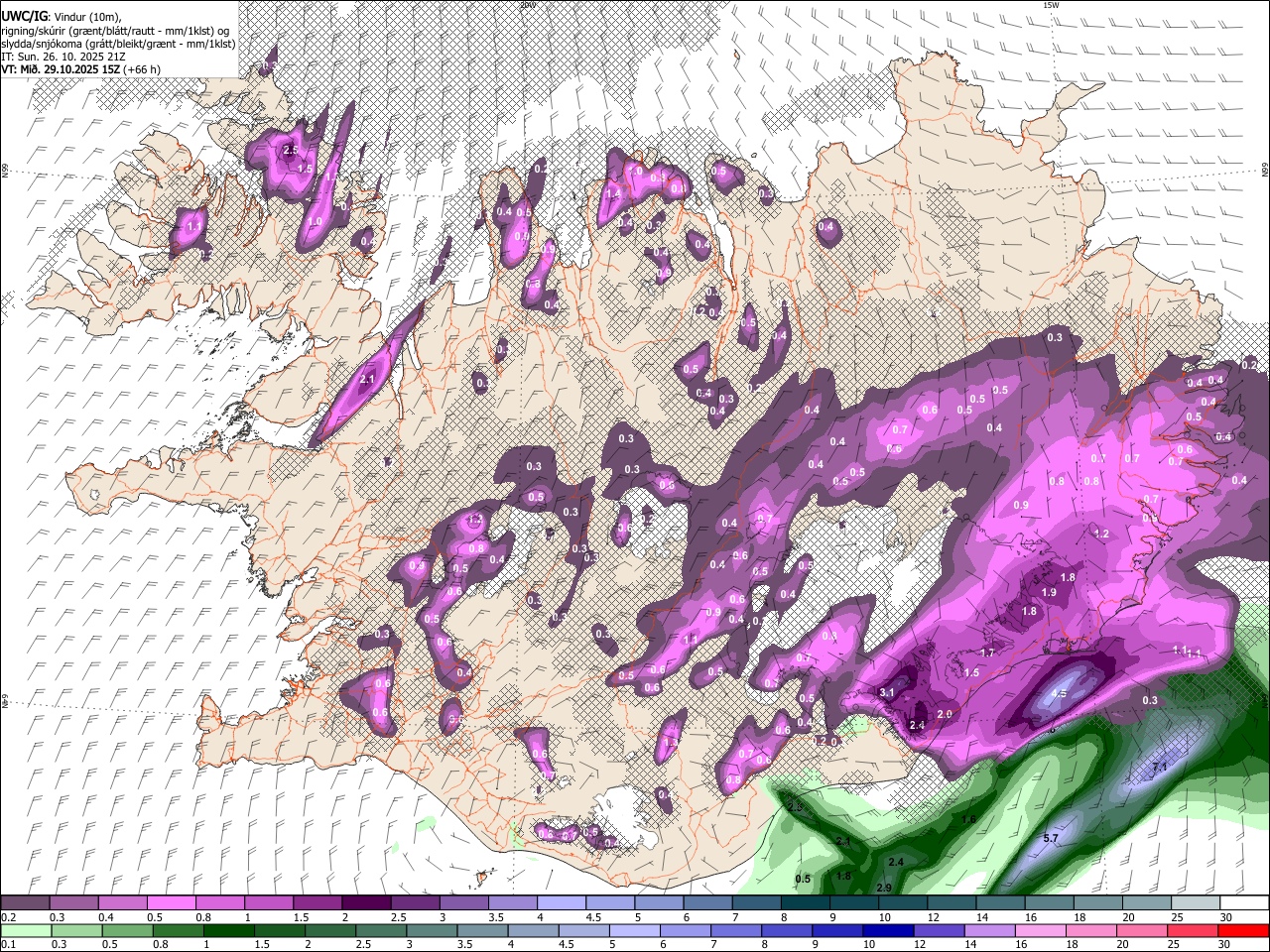Click the 0.2 label in the snow legend
Image resolution: width=1270 pixels, height=952 pixels.
[8, 917]
